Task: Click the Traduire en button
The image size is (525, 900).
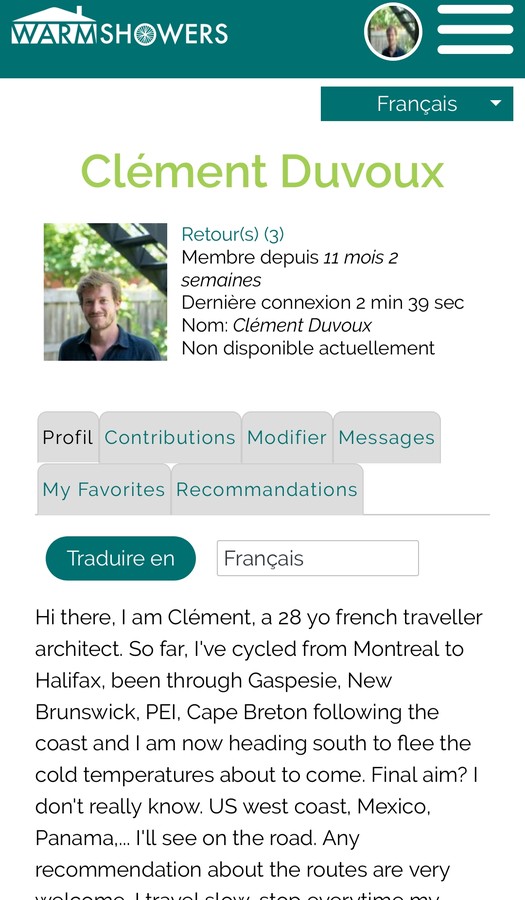Action: coord(120,558)
